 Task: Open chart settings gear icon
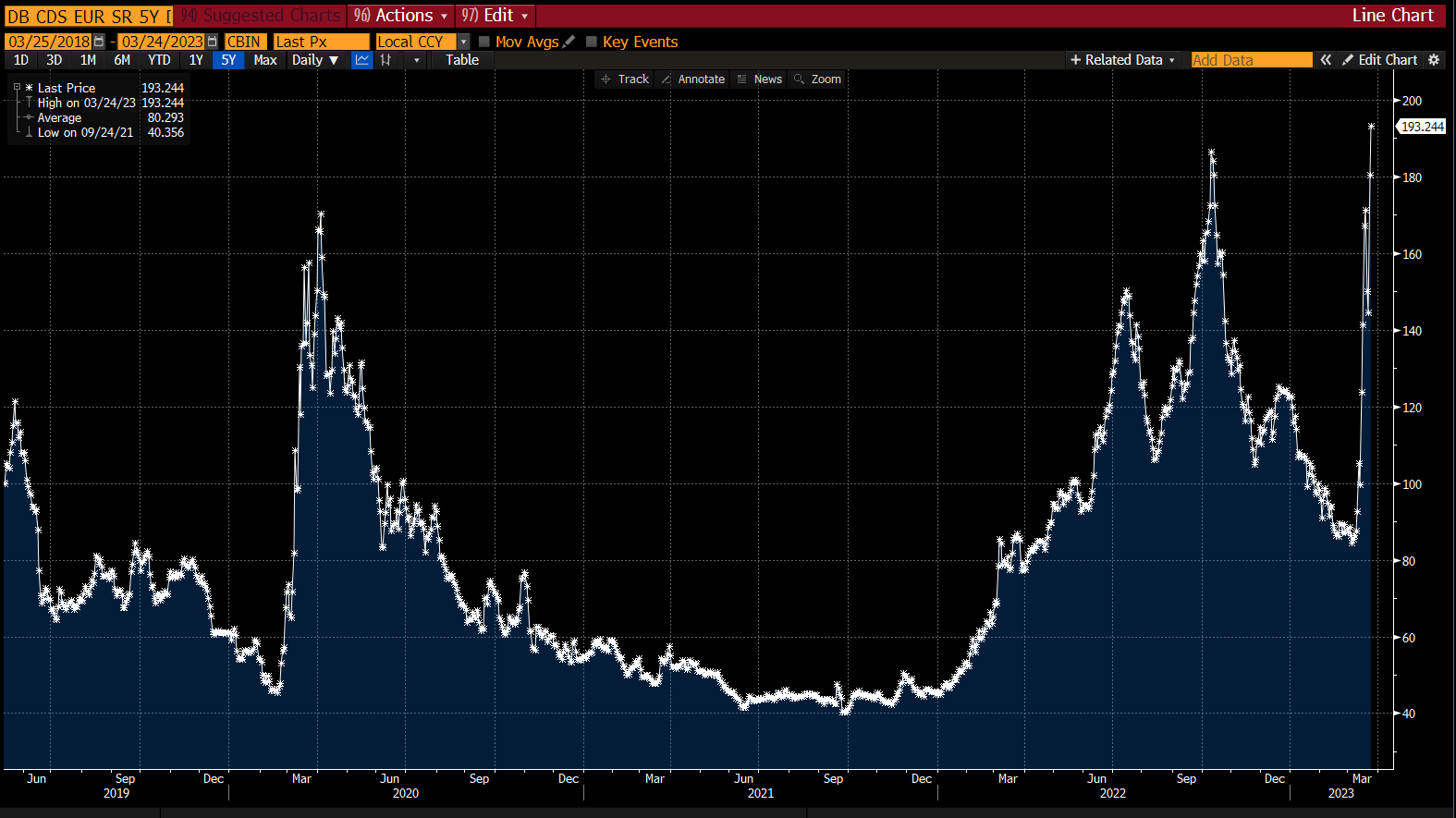1434,60
